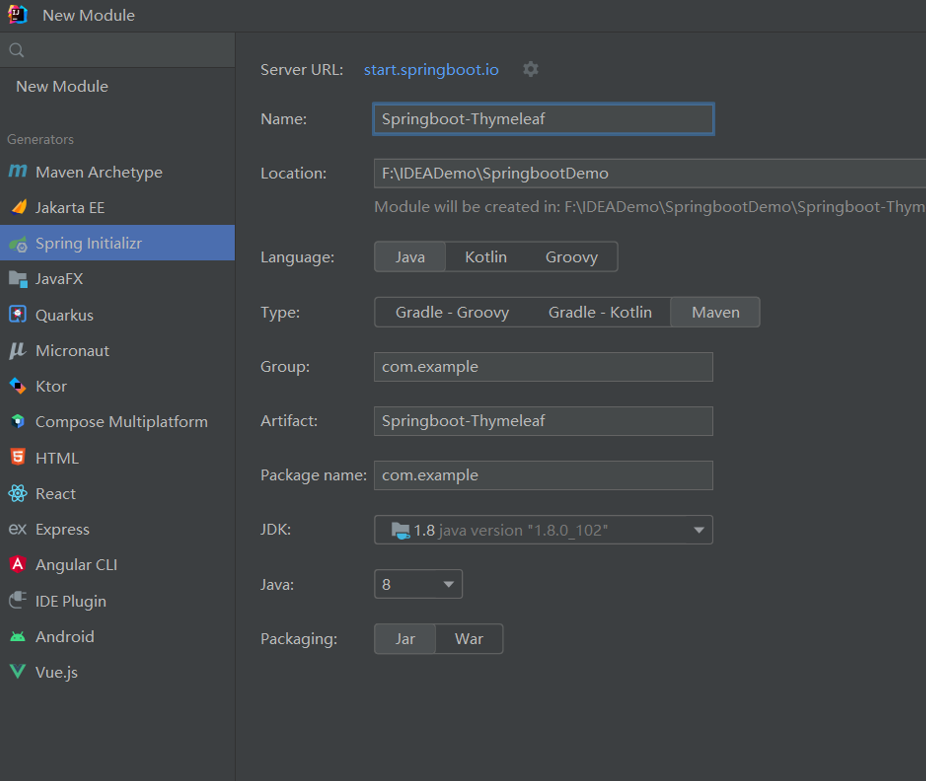Click the Vue.js generator icon
This screenshot has width=926, height=781.
point(18,672)
